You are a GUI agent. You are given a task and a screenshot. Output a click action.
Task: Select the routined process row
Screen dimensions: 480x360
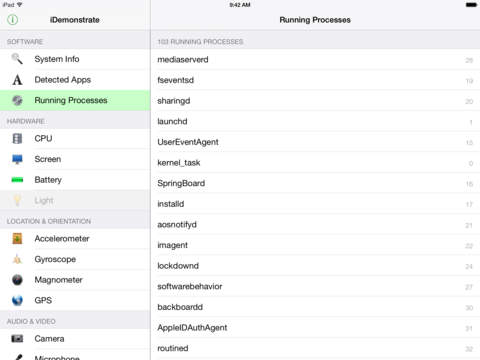click(315, 348)
